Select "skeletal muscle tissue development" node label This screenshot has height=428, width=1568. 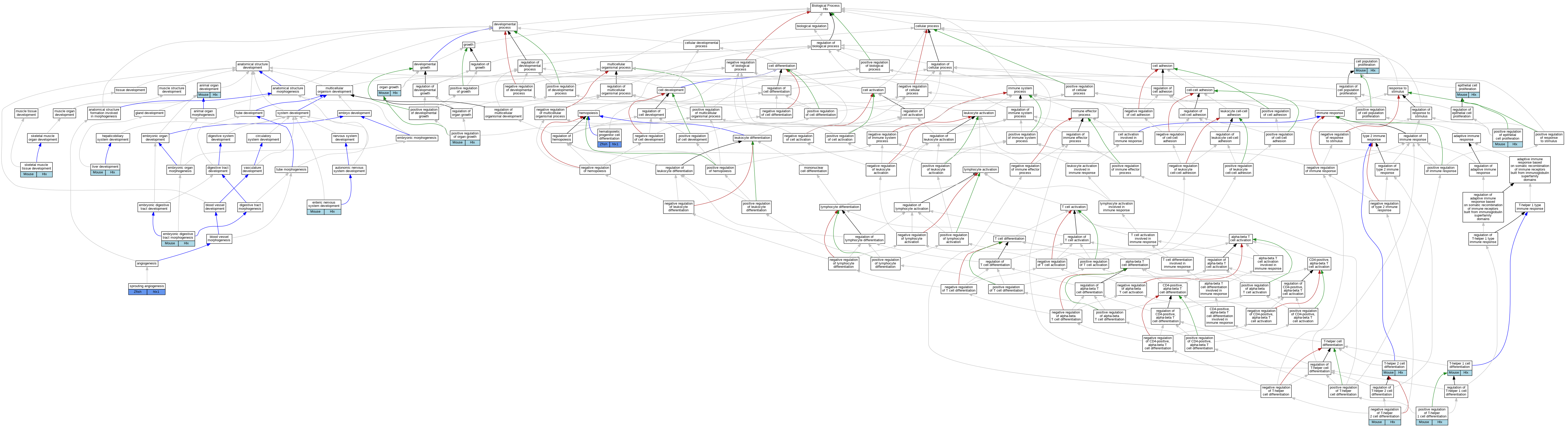37,167
